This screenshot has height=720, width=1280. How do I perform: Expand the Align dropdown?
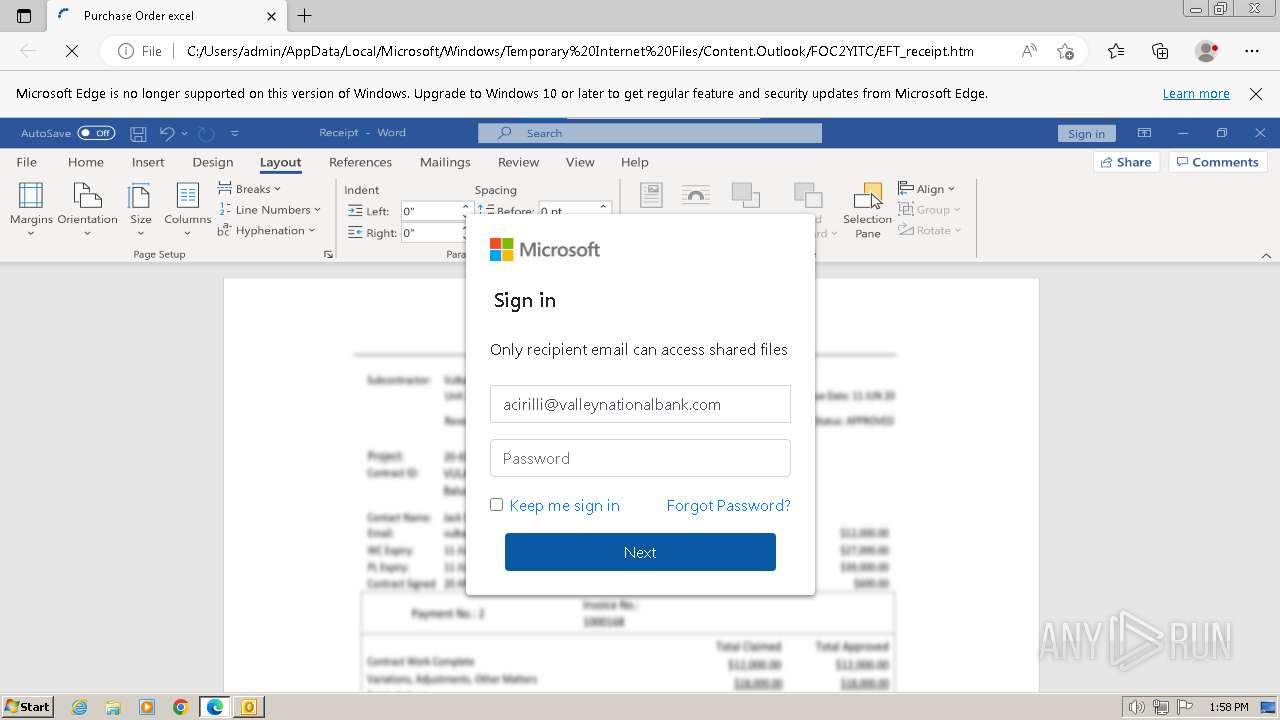(927, 189)
